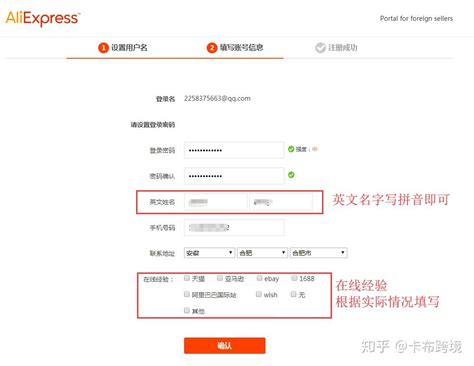Click the 在线经验 label
Viewport: 474px width, 366px height.
[158, 279]
